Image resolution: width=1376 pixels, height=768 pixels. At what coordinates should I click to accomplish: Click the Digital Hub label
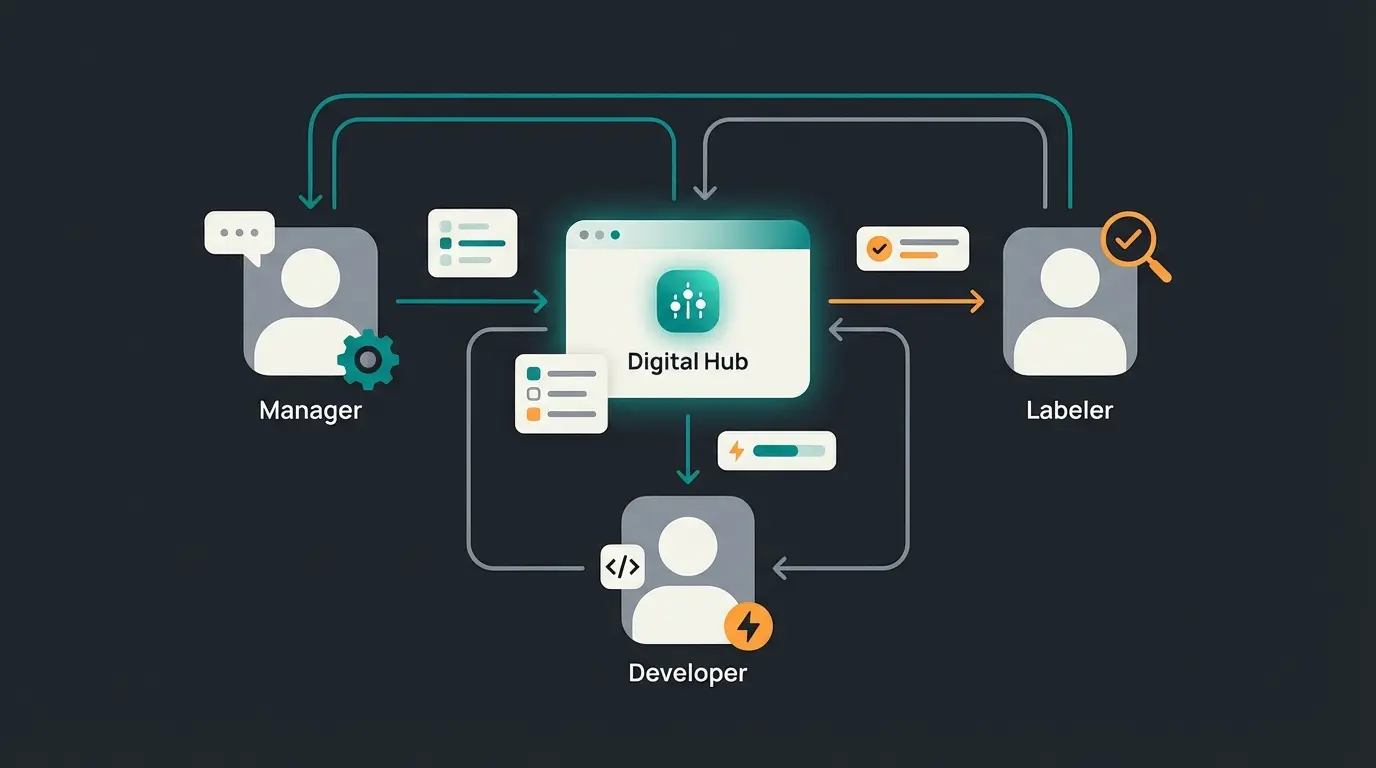(x=687, y=361)
